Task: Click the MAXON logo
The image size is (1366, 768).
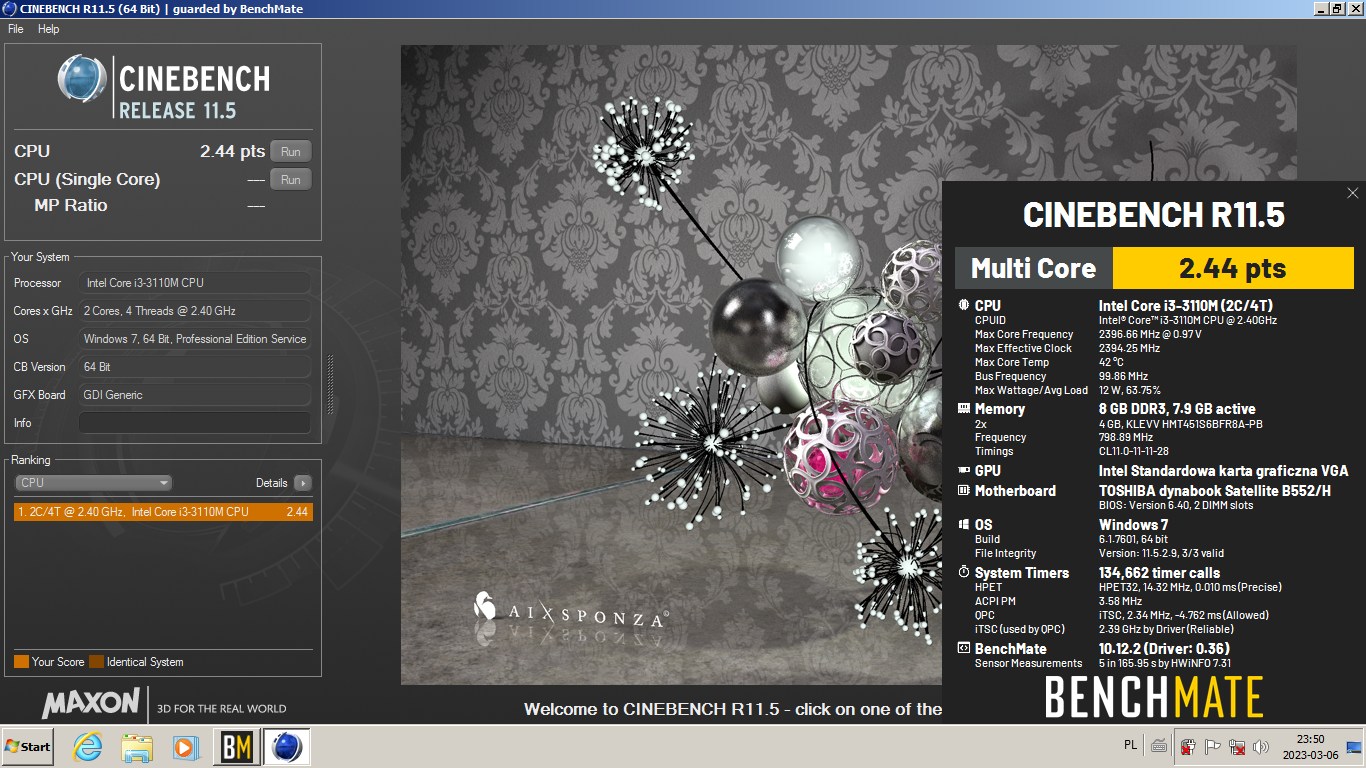Action: (x=91, y=702)
